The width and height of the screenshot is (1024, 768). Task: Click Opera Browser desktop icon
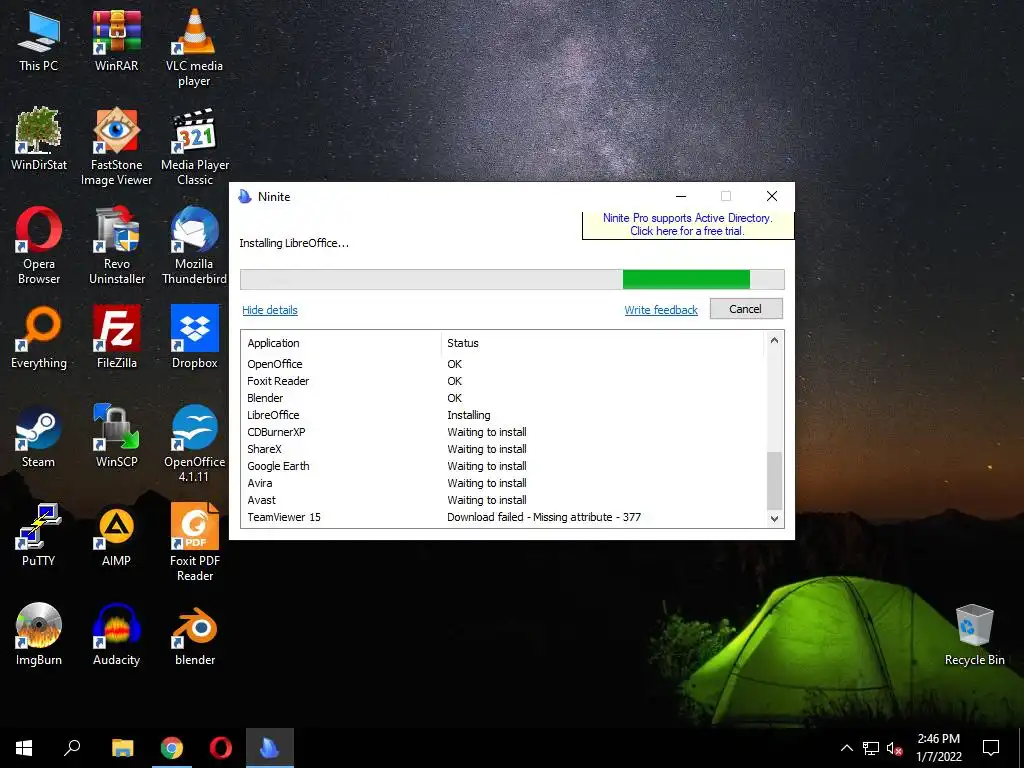click(x=39, y=246)
